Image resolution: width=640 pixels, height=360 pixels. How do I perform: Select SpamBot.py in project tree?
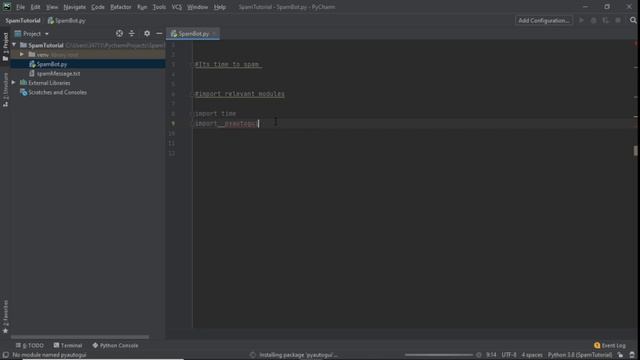click(51, 64)
